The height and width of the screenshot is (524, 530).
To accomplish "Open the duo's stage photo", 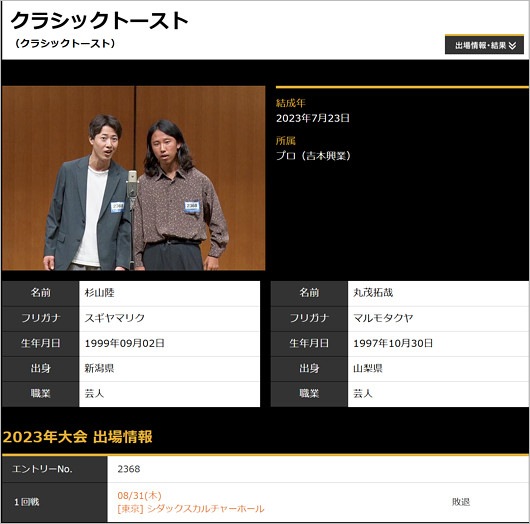I will pos(134,178).
